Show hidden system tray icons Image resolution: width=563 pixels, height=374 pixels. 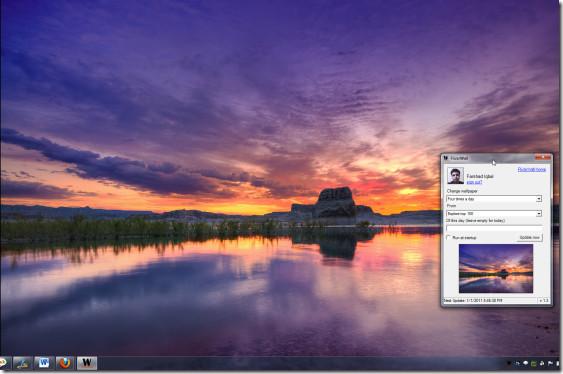point(509,363)
